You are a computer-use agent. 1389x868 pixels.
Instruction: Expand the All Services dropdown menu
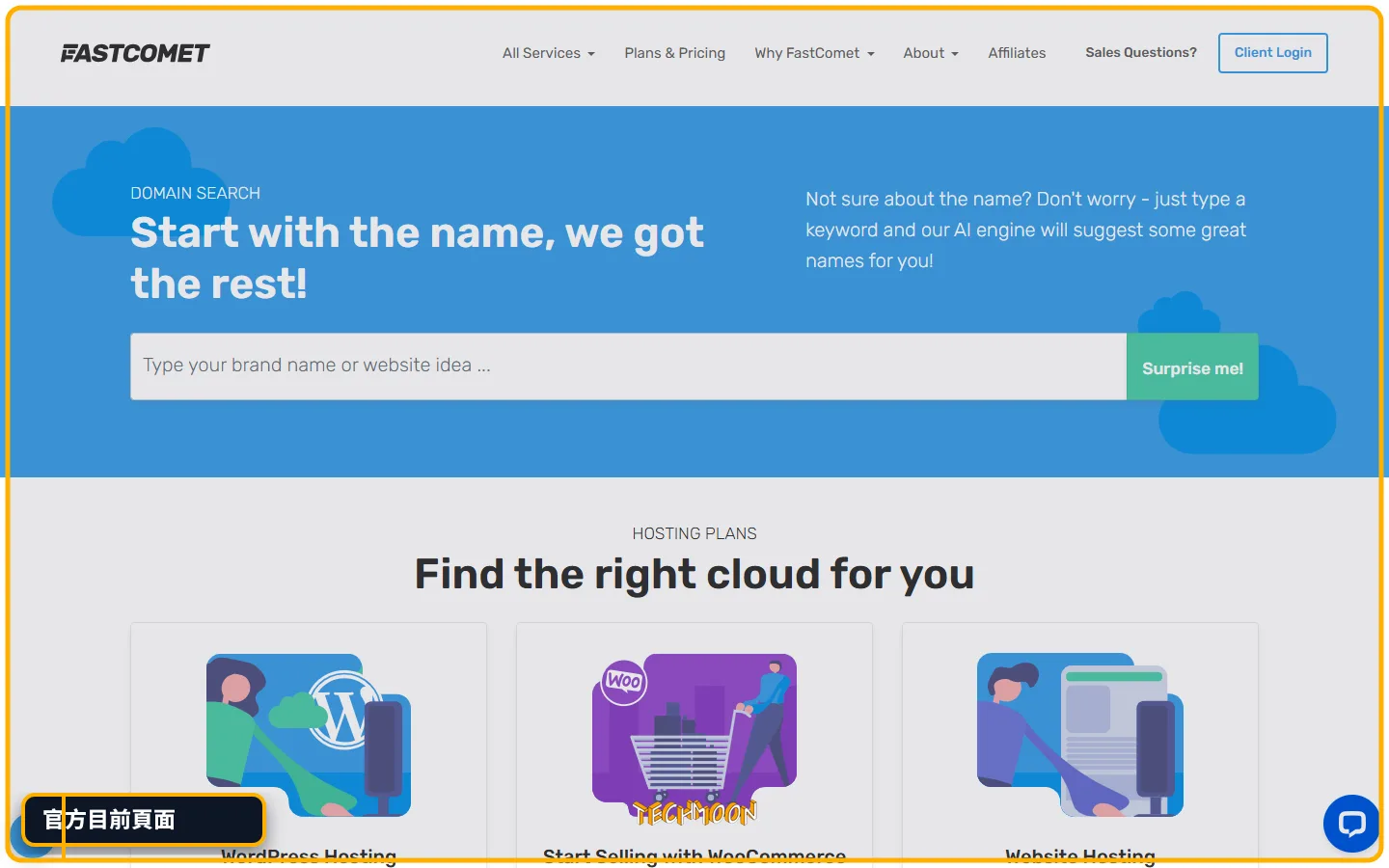[x=548, y=53]
